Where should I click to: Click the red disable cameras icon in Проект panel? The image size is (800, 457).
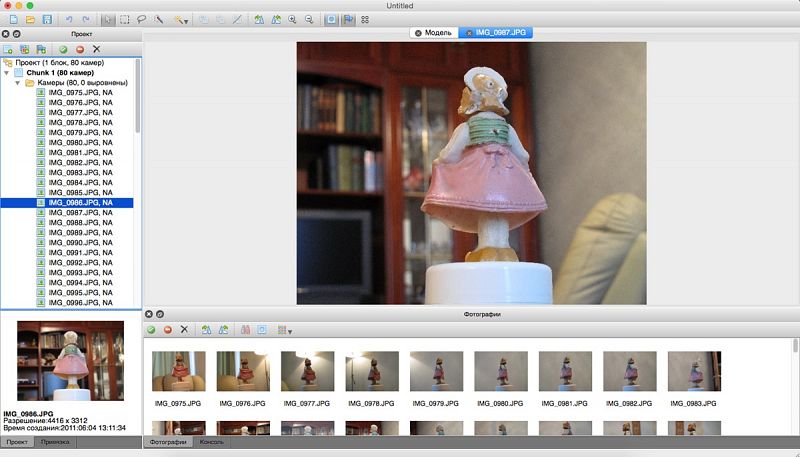[80, 48]
